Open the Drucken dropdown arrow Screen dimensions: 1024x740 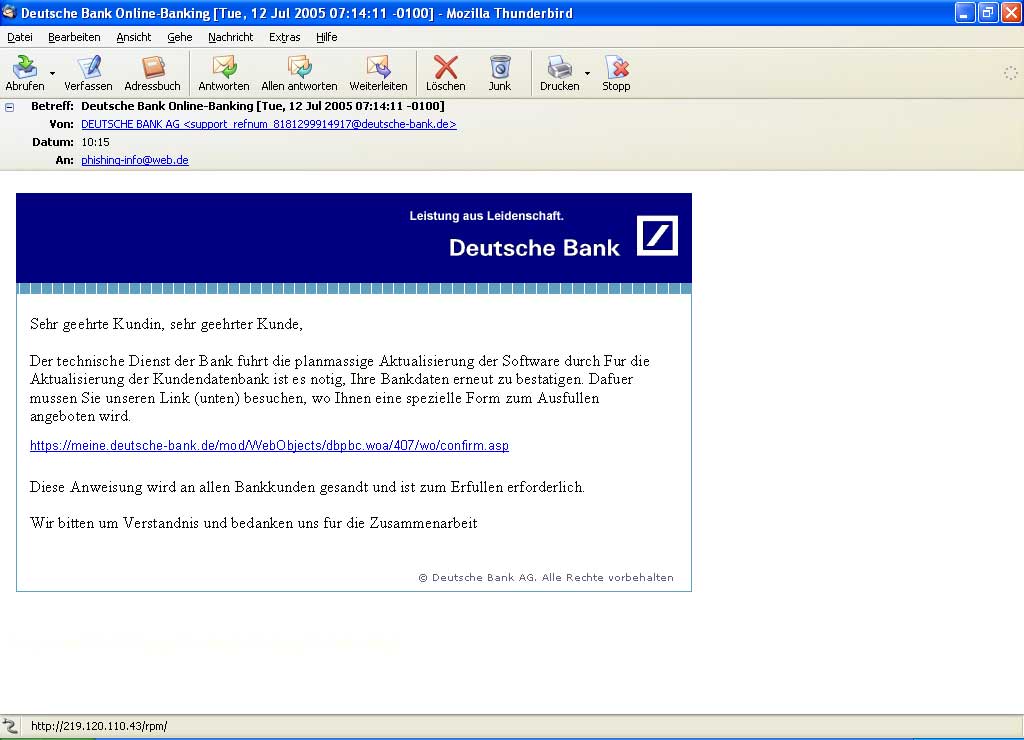pos(587,73)
